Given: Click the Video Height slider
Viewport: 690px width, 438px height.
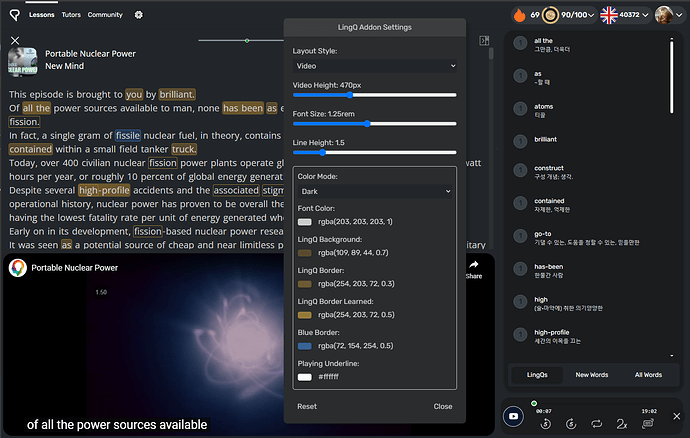Looking at the screenshot, I should (375, 95).
